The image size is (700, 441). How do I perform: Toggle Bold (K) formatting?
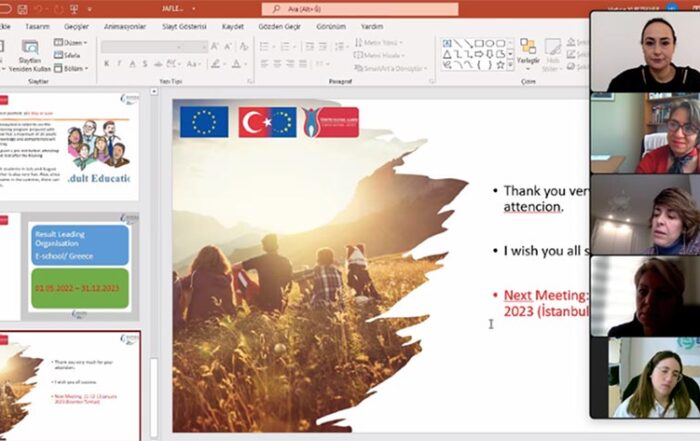tap(106, 64)
